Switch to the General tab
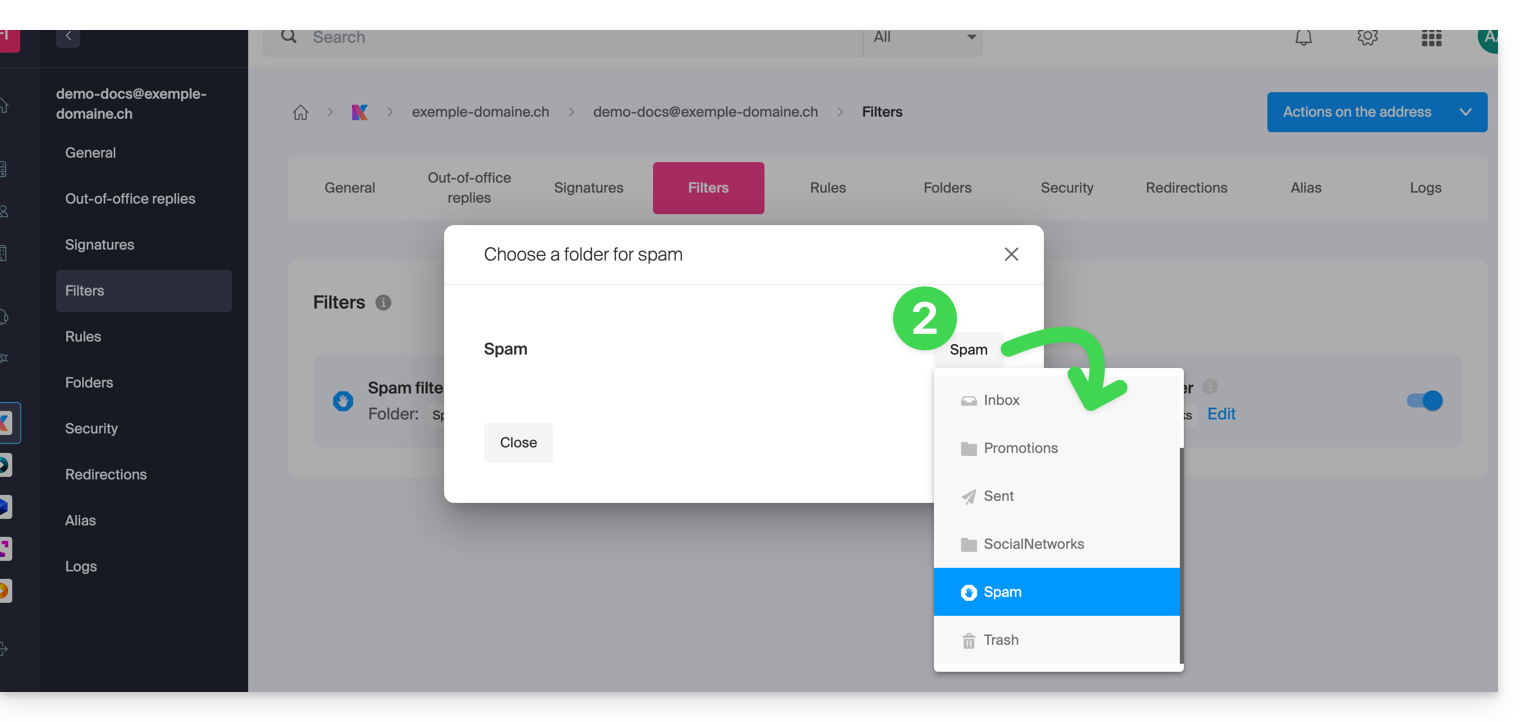Screen dimensions: 1528x722 coord(350,188)
